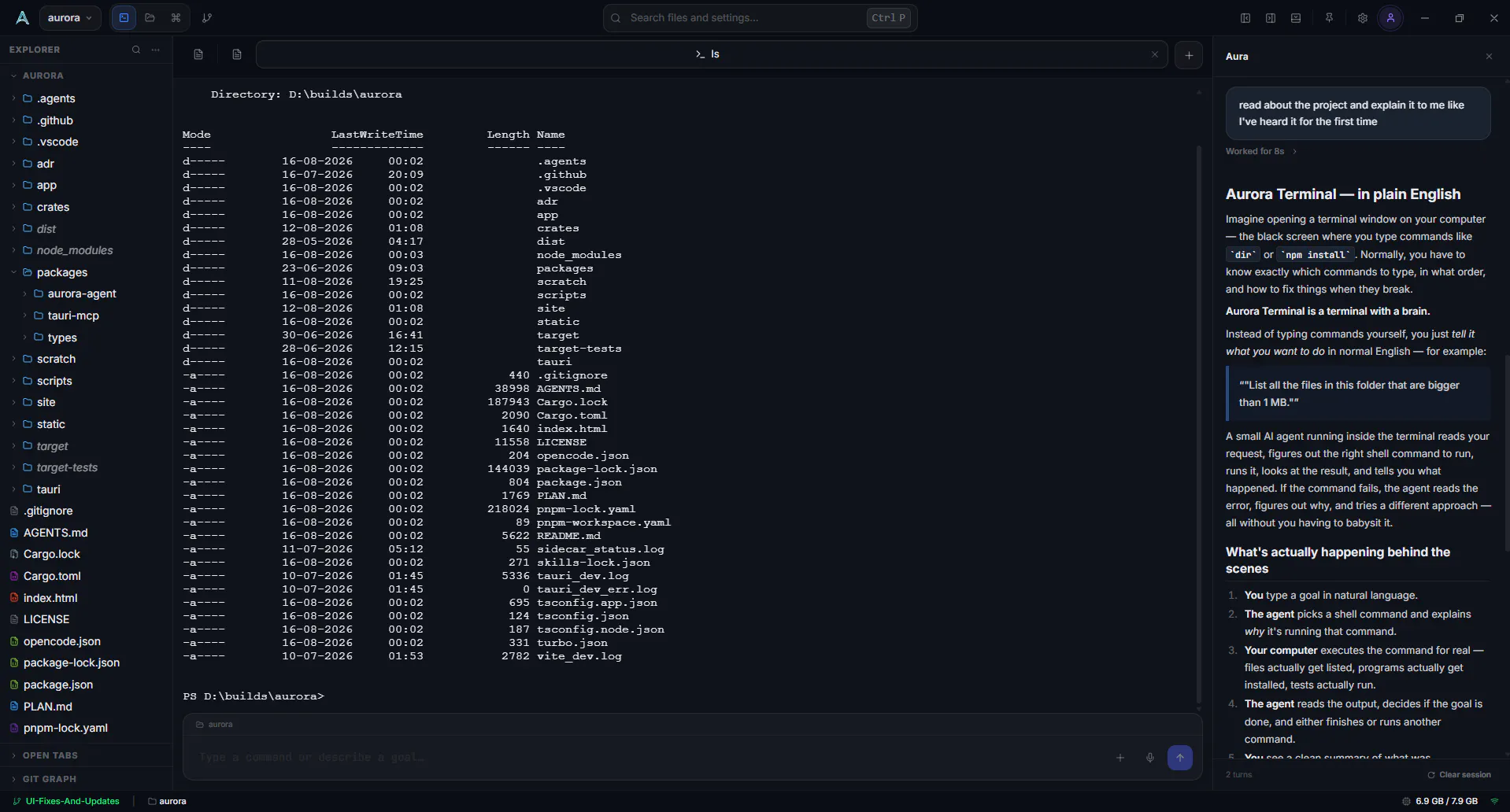Switch to terminal view icon in header
The image size is (1510, 812).
[124, 17]
